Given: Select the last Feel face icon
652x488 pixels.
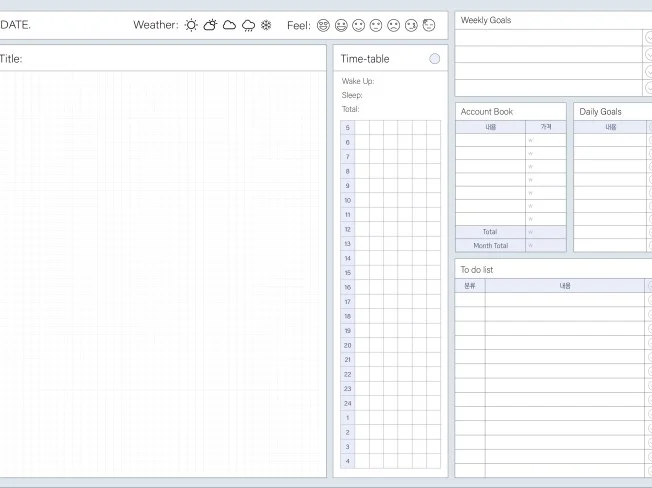Looking at the screenshot, I should tap(429, 25).
